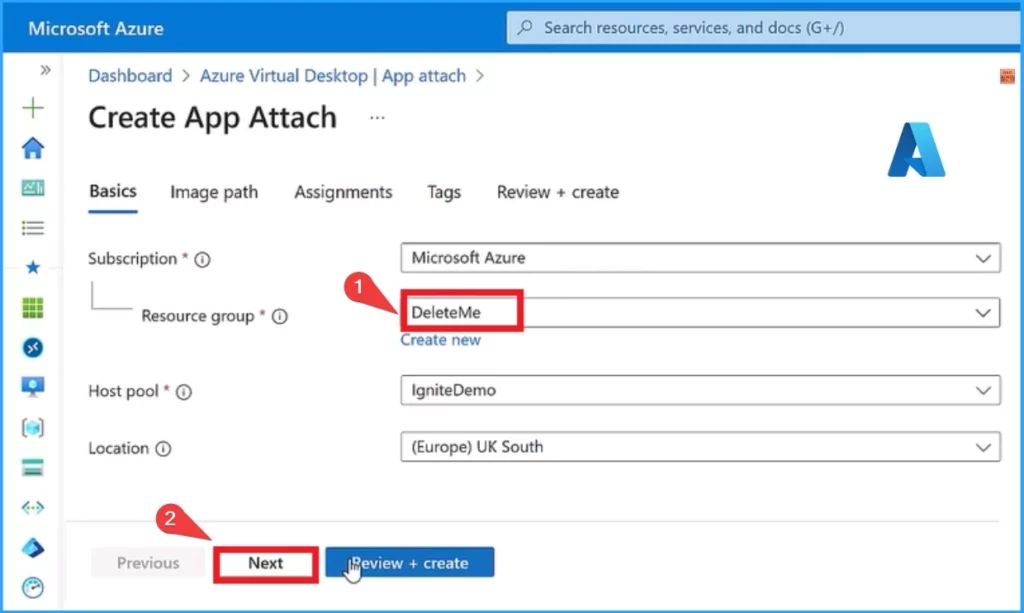Open All services list icon
The width and height of the screenshot is (1024, 613).
click(33, 228)
